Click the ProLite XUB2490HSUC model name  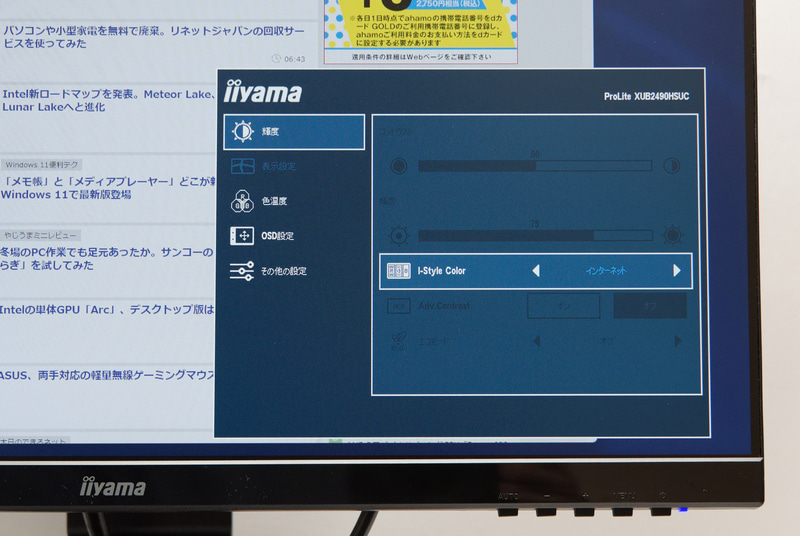coord(646,96)
